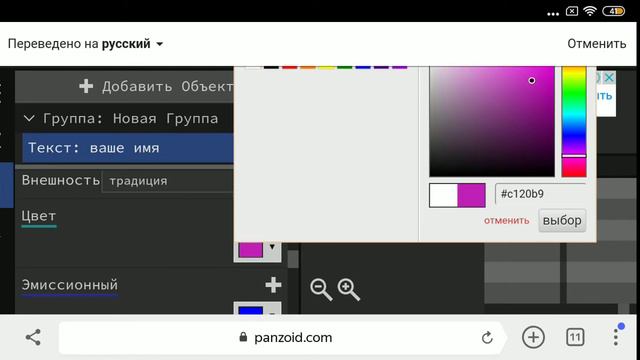The width and height of the screenshot is (640, 360).
Task: Cancel translation with Отменить
Action: 596,44
